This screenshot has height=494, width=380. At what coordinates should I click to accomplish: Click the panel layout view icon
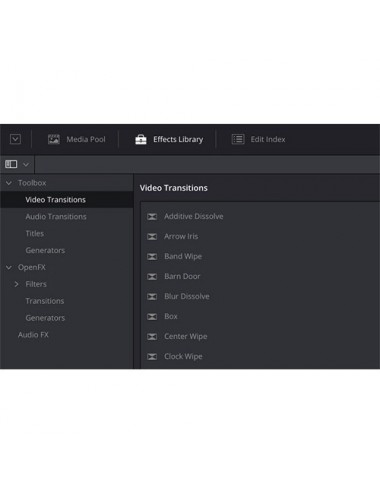click(x=11, y=164)
